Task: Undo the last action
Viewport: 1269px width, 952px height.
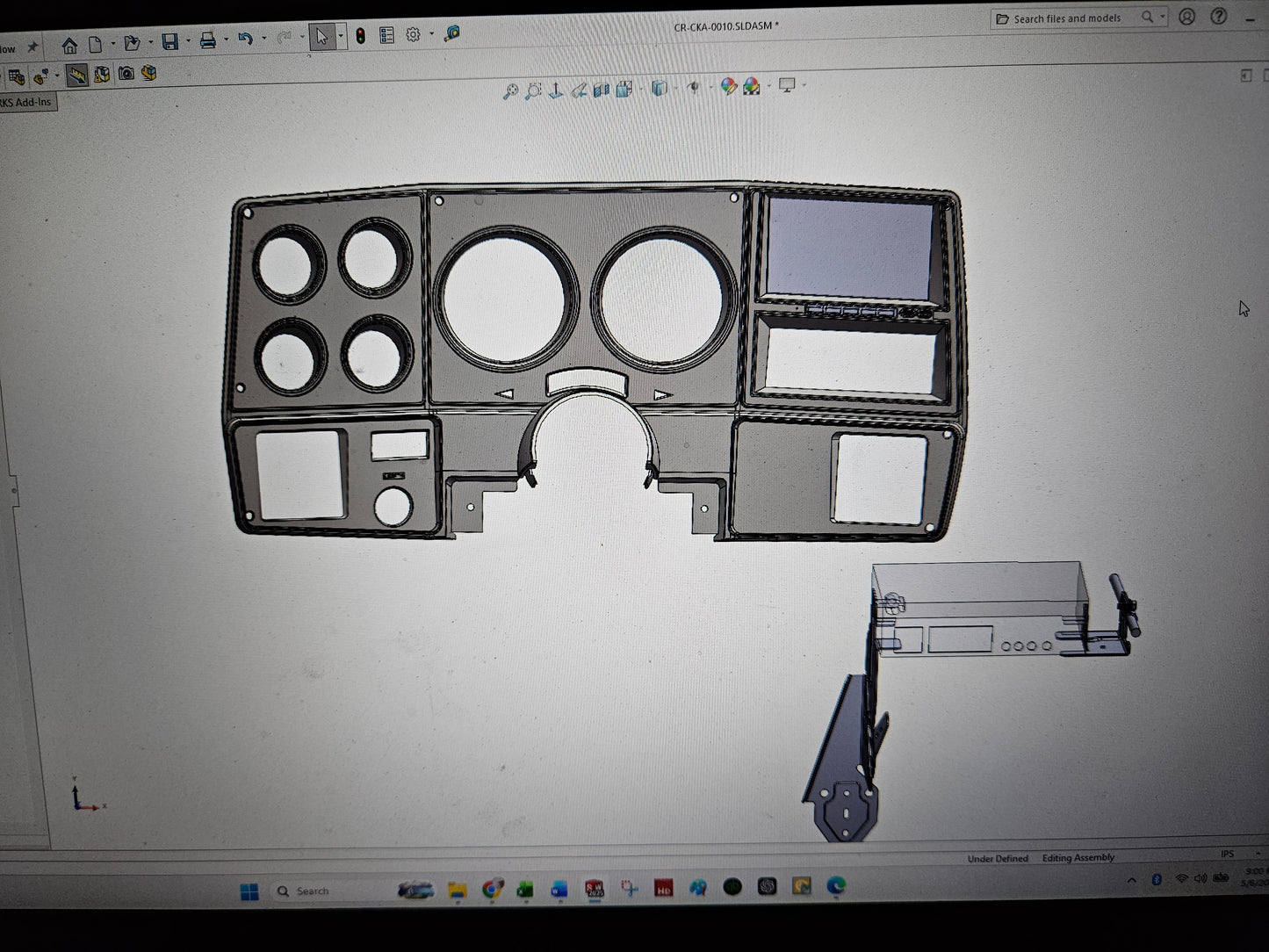Action: 245,39
